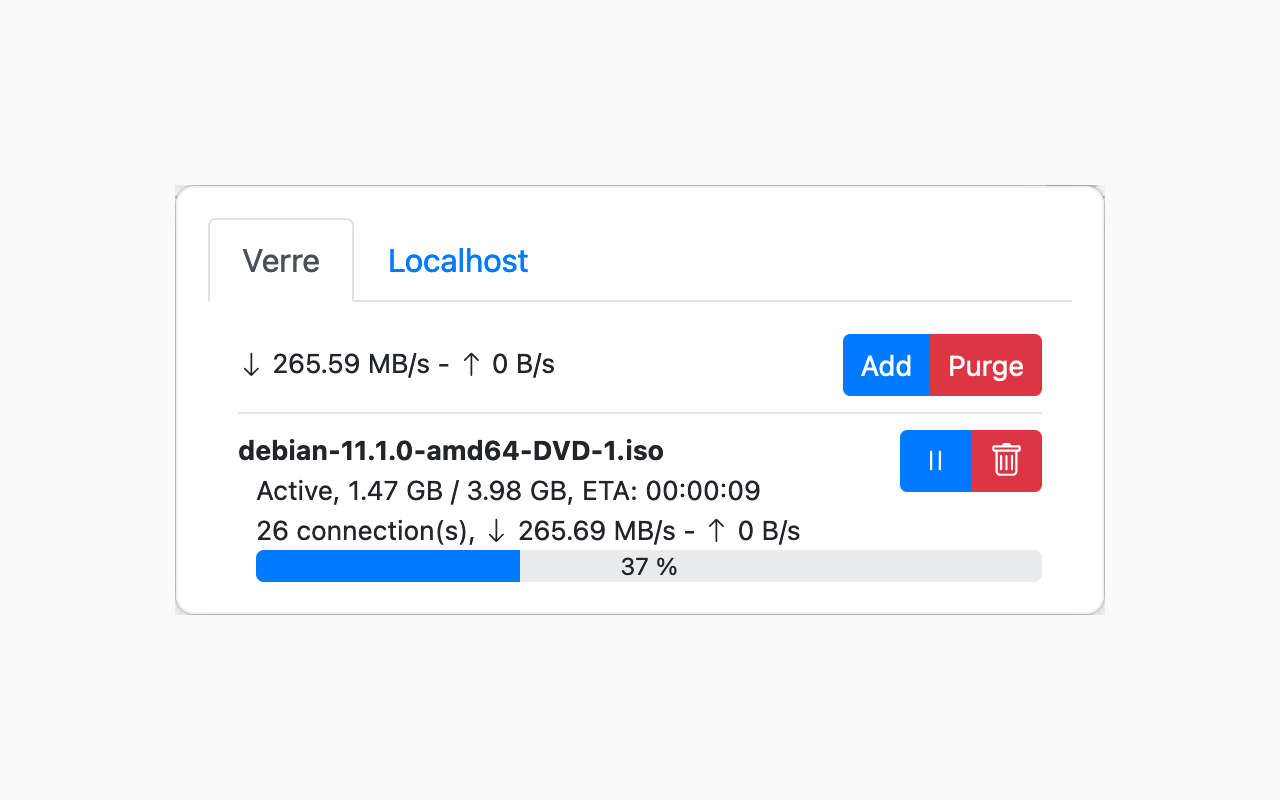This screenshot has height=800, width=1280.
Task: Click the Add button
Action: [886, 365]
